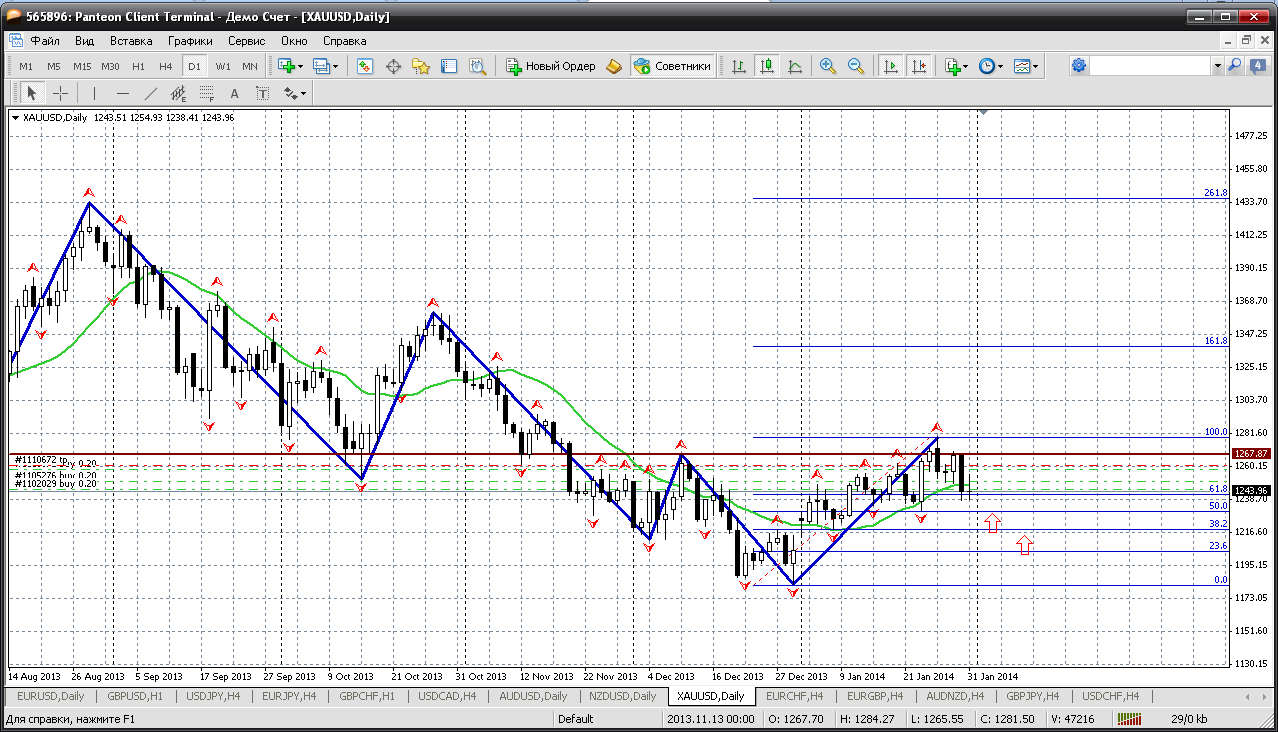
Task: Click the search input field
Action: pyautogui.click(x=1150, y=66)
